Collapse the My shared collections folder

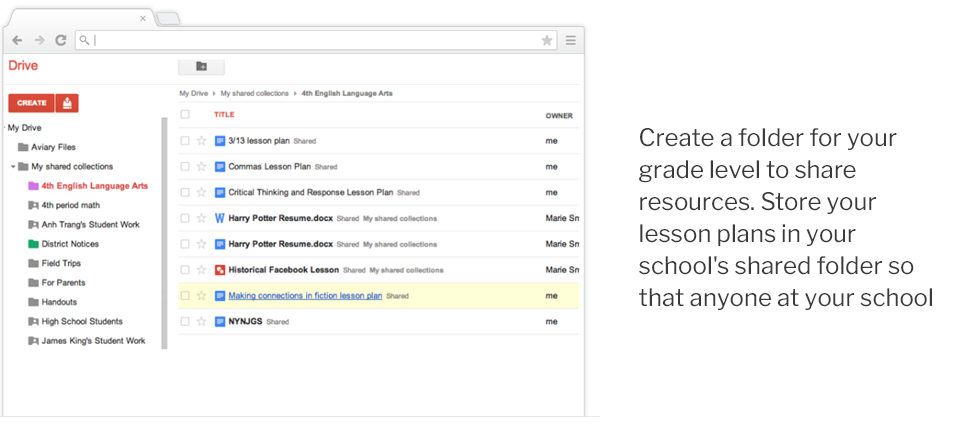pos(13,167)
